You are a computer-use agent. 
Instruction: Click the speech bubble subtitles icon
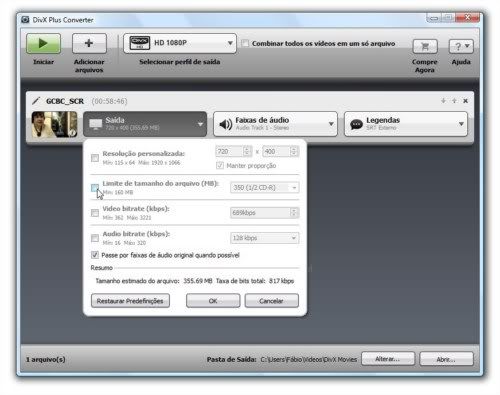[356, 124]
